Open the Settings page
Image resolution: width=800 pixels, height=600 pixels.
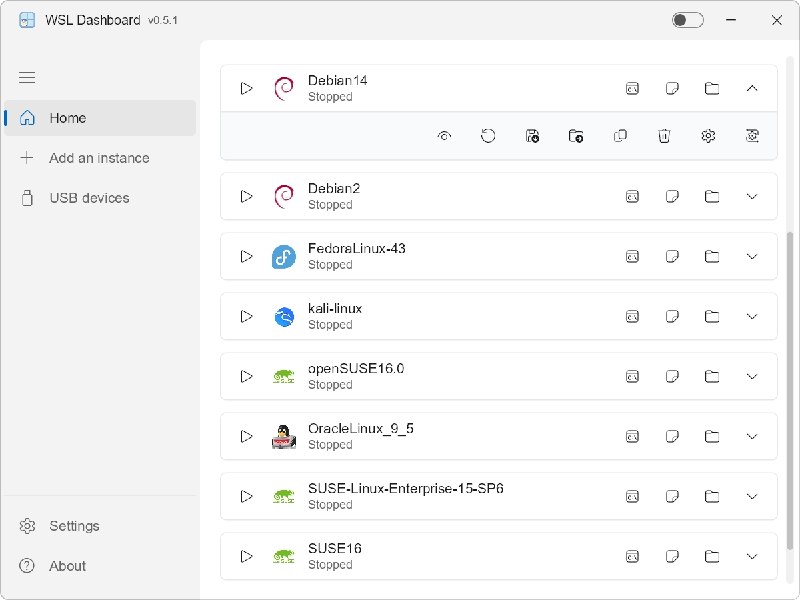73,526
